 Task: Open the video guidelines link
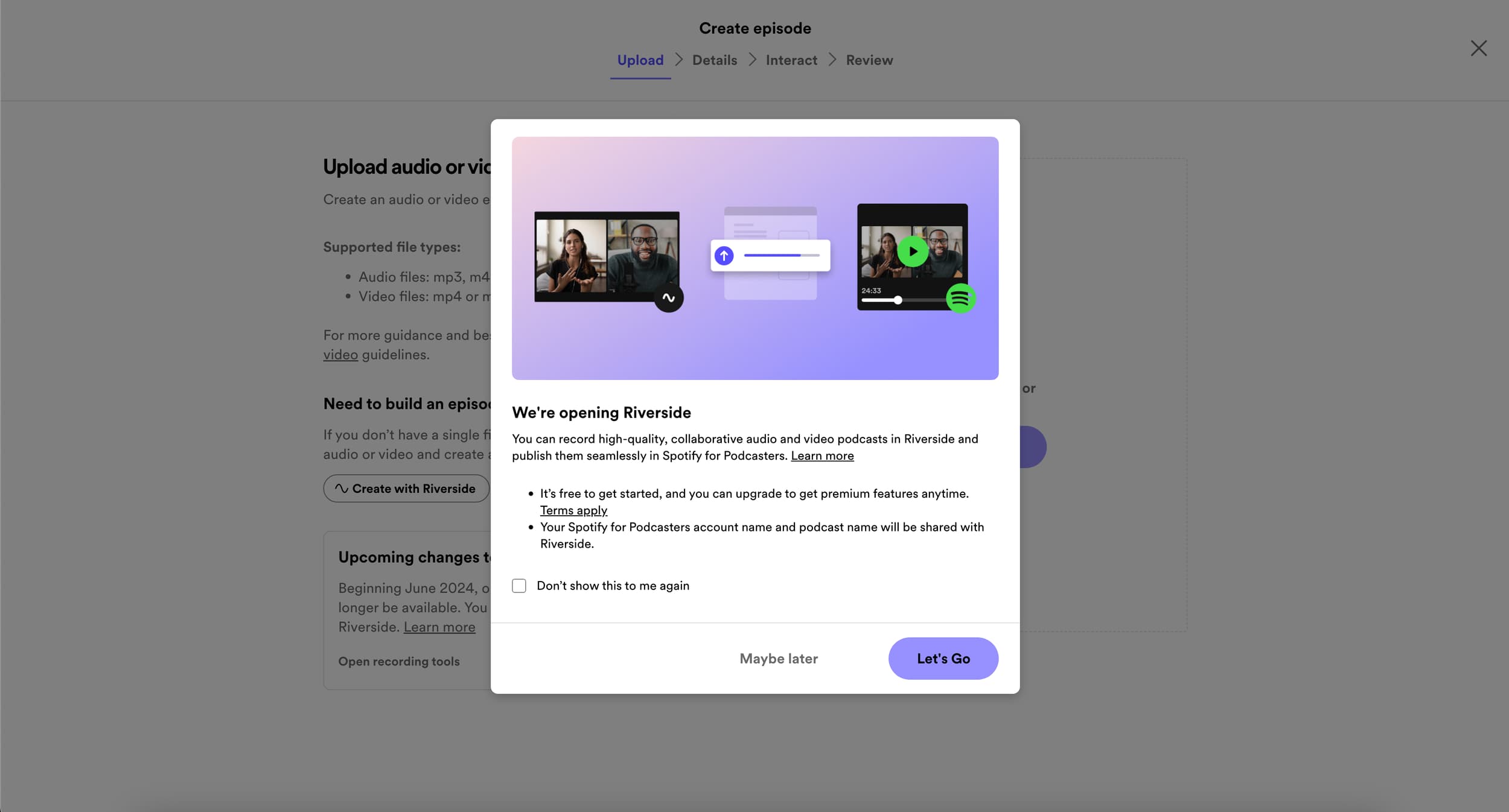(x=340, y=355)
